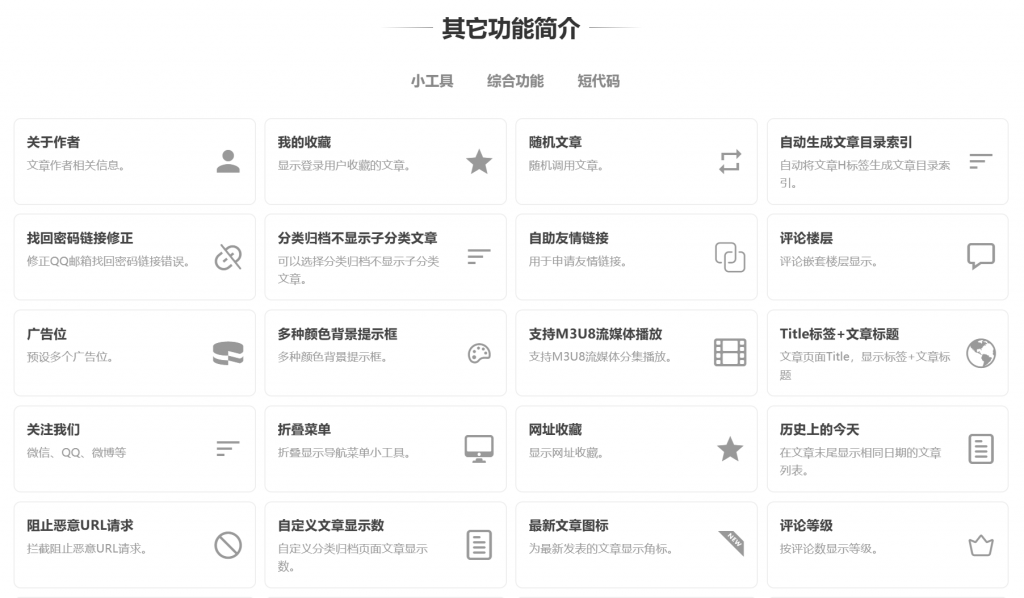Click the broken link icon in 找回密码链接修正

point(228,257)
